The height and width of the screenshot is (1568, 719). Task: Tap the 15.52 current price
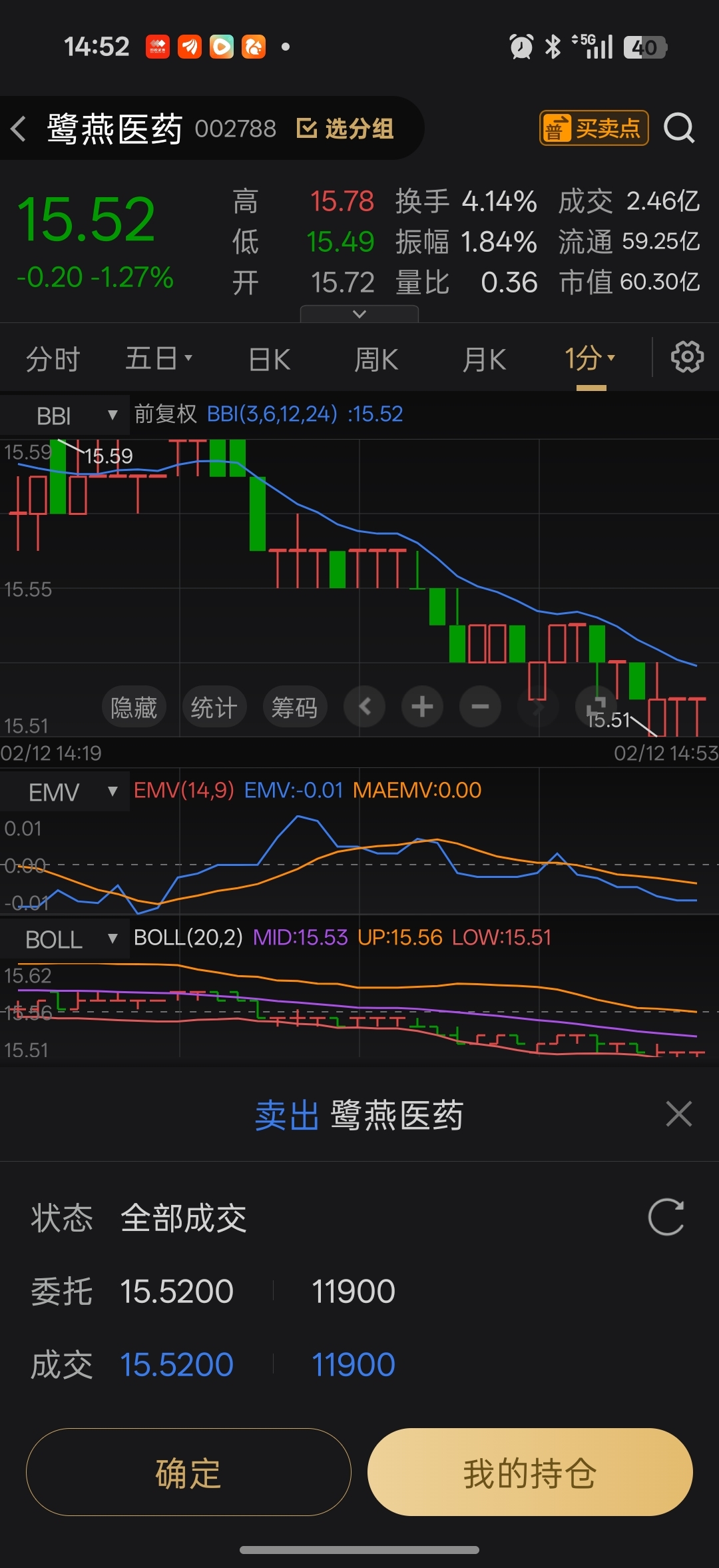click(x=87, y=220)
